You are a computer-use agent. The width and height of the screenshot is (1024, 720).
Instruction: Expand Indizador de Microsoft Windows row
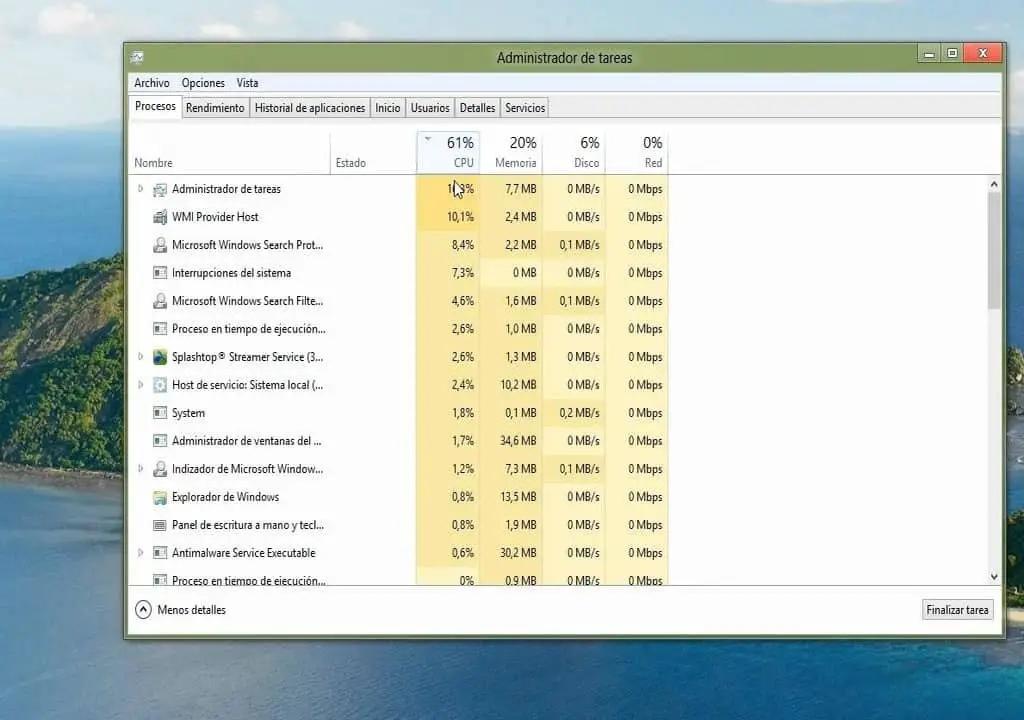point(140,468)
